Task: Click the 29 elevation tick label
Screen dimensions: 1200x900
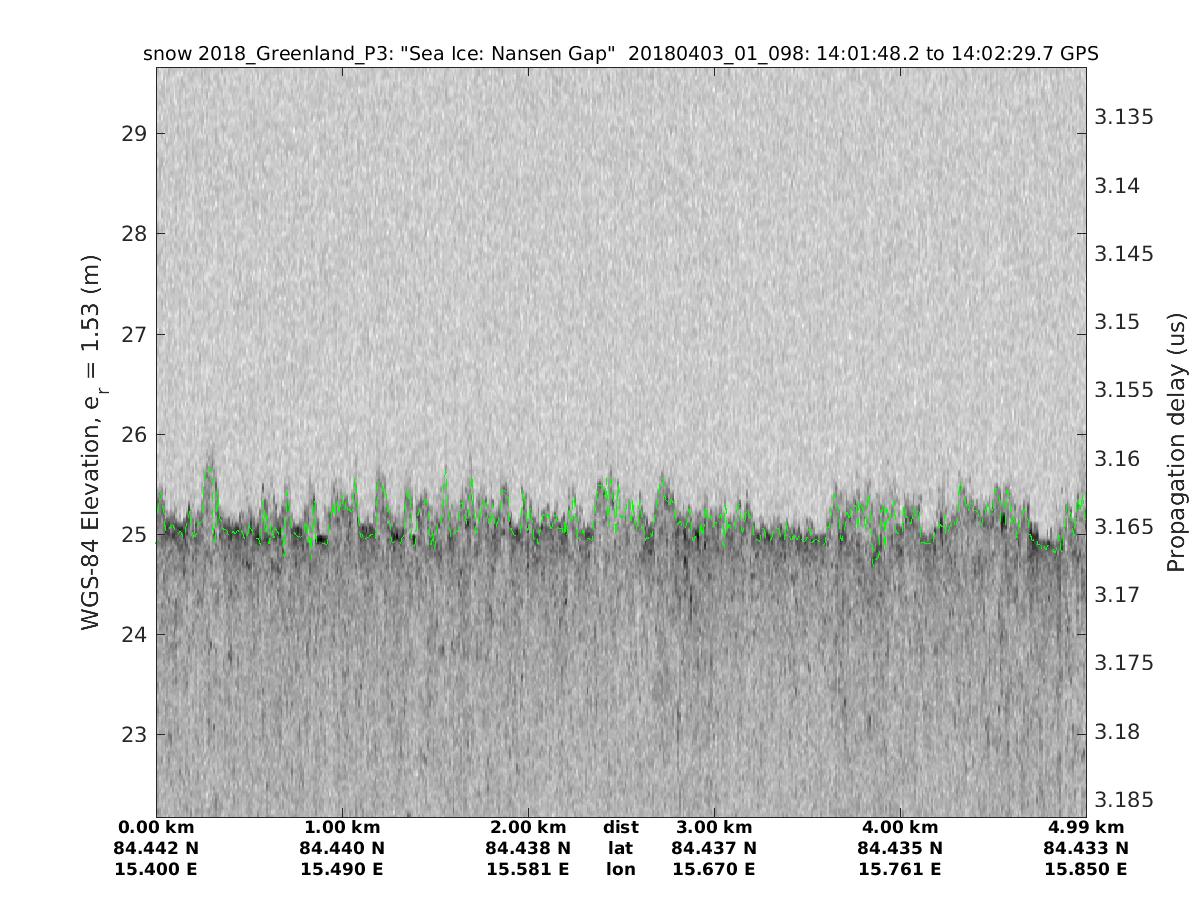Action: point(131,134)
